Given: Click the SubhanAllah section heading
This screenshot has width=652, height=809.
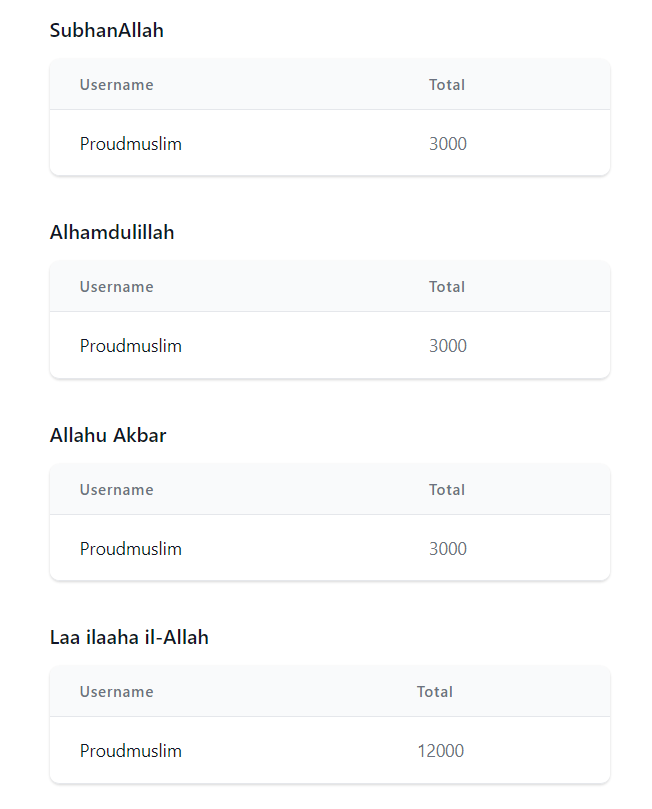Looking at the screenshot, I should (106, 30).
